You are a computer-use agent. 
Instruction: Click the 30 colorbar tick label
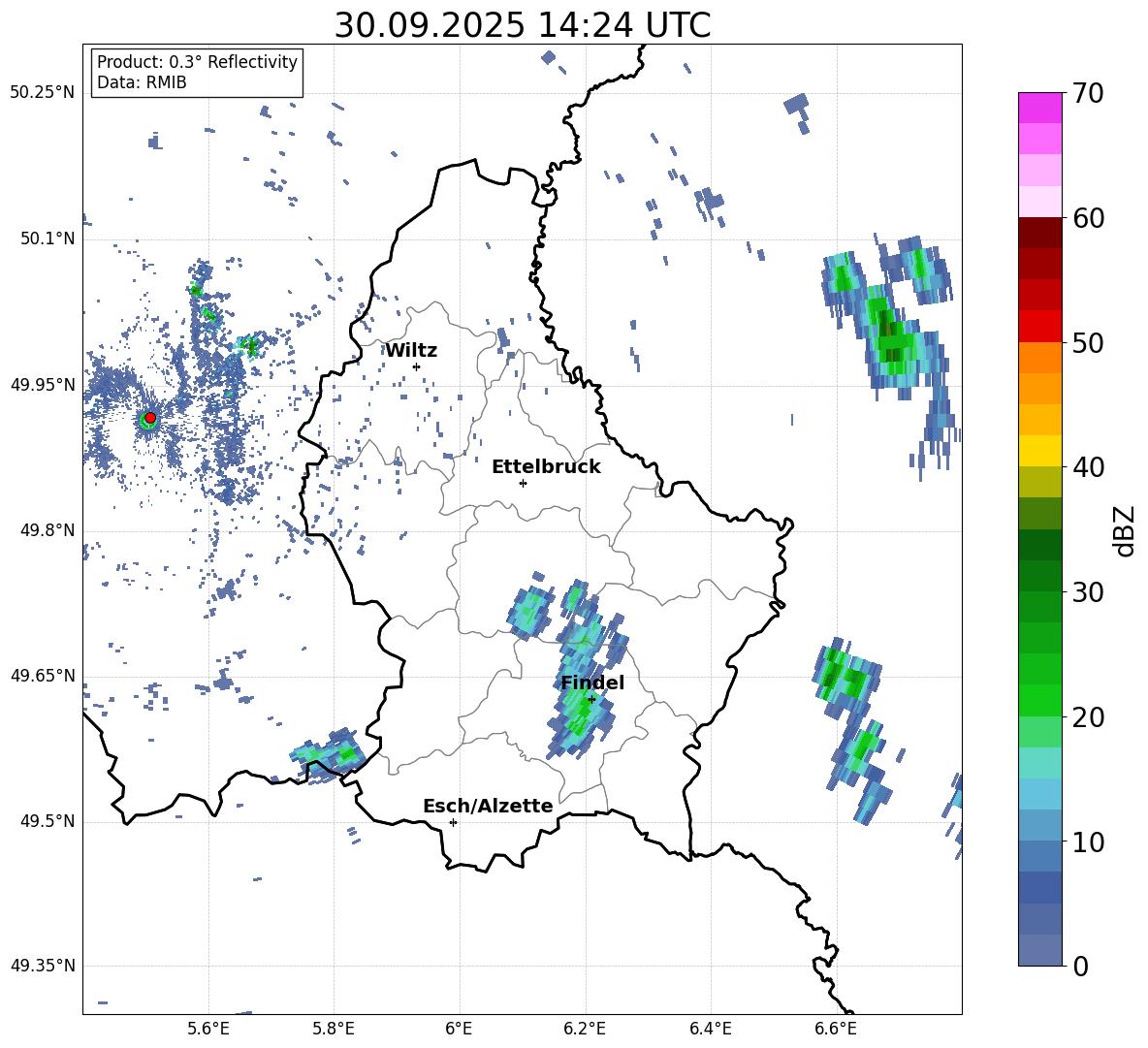(1088, 591)
